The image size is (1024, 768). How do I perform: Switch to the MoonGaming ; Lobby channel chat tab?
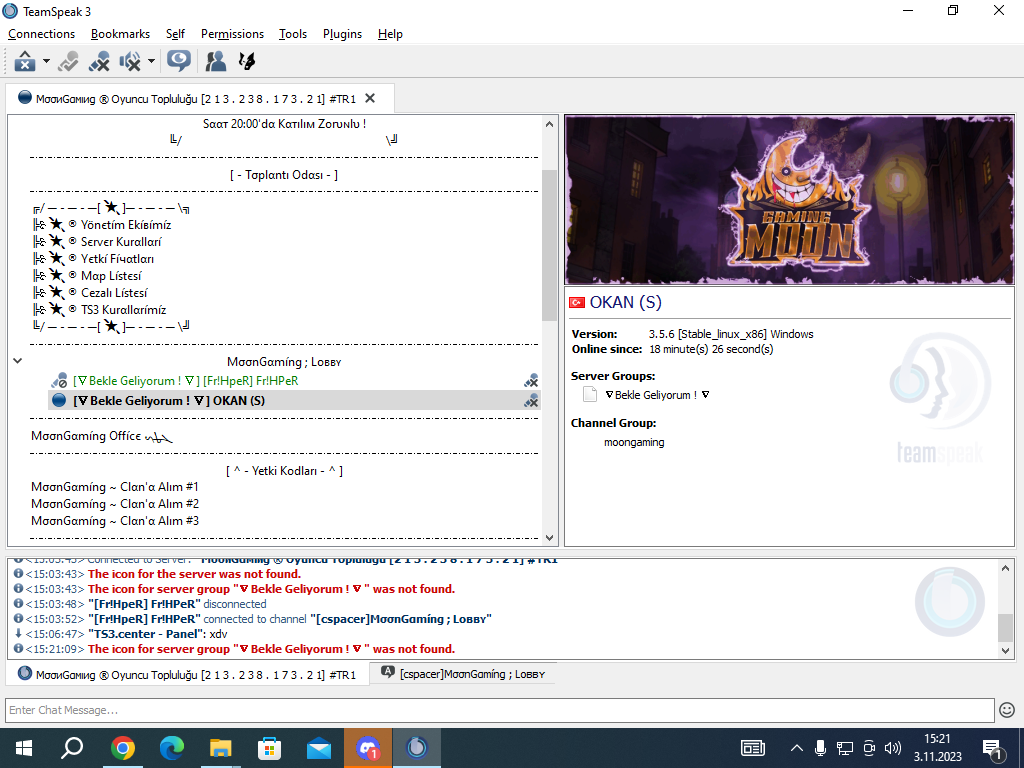463,673
